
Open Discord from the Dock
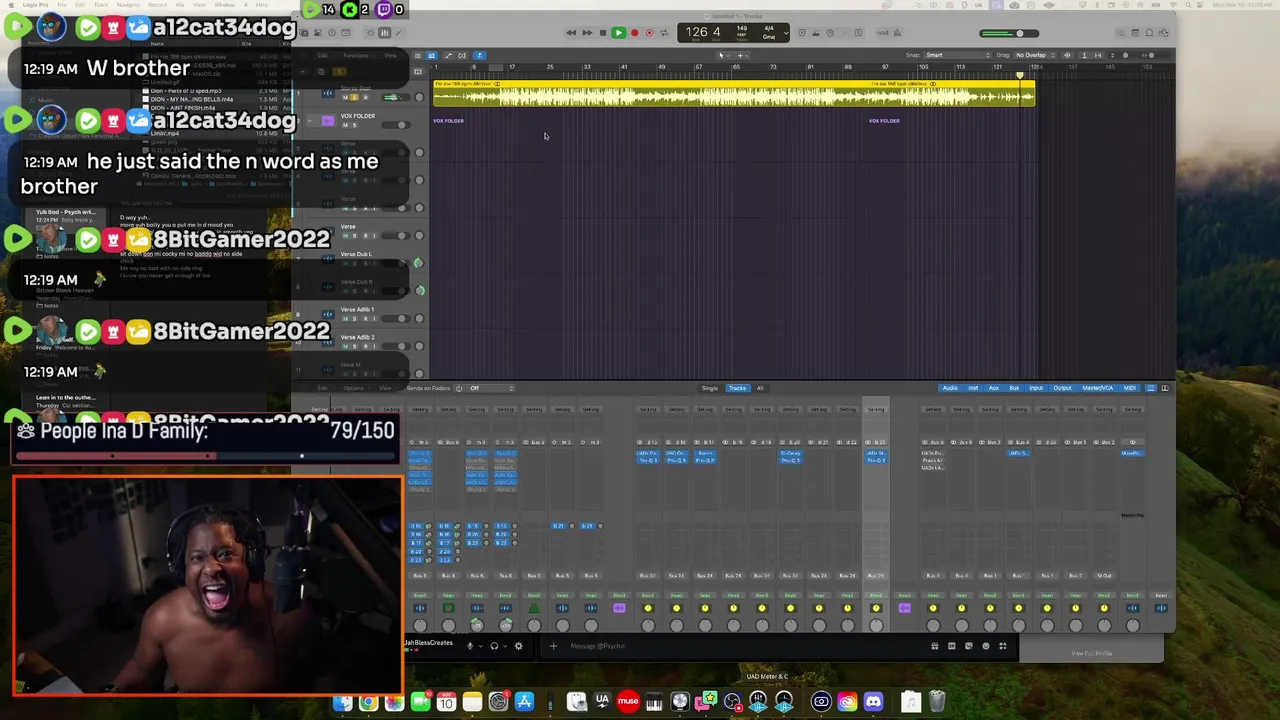873,702
